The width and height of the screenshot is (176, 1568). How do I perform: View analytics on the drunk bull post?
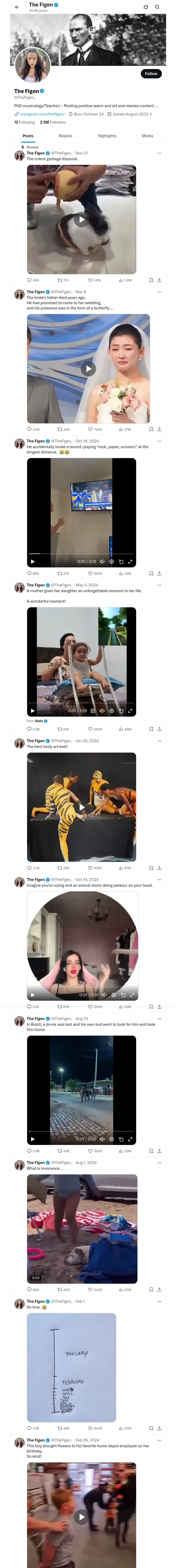click(121, 1151)
